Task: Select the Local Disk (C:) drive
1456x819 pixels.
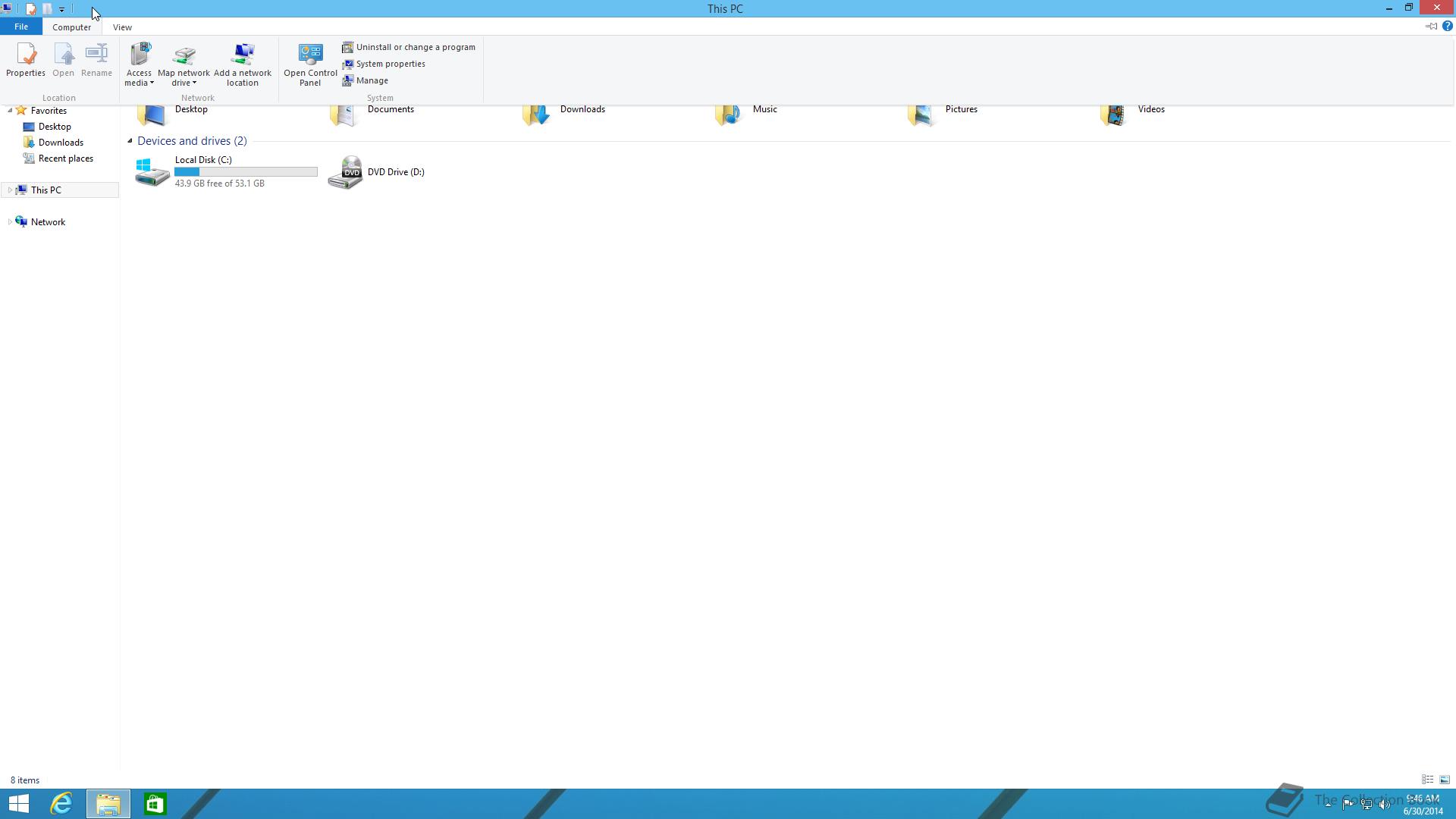Action: tap(203, 160)
